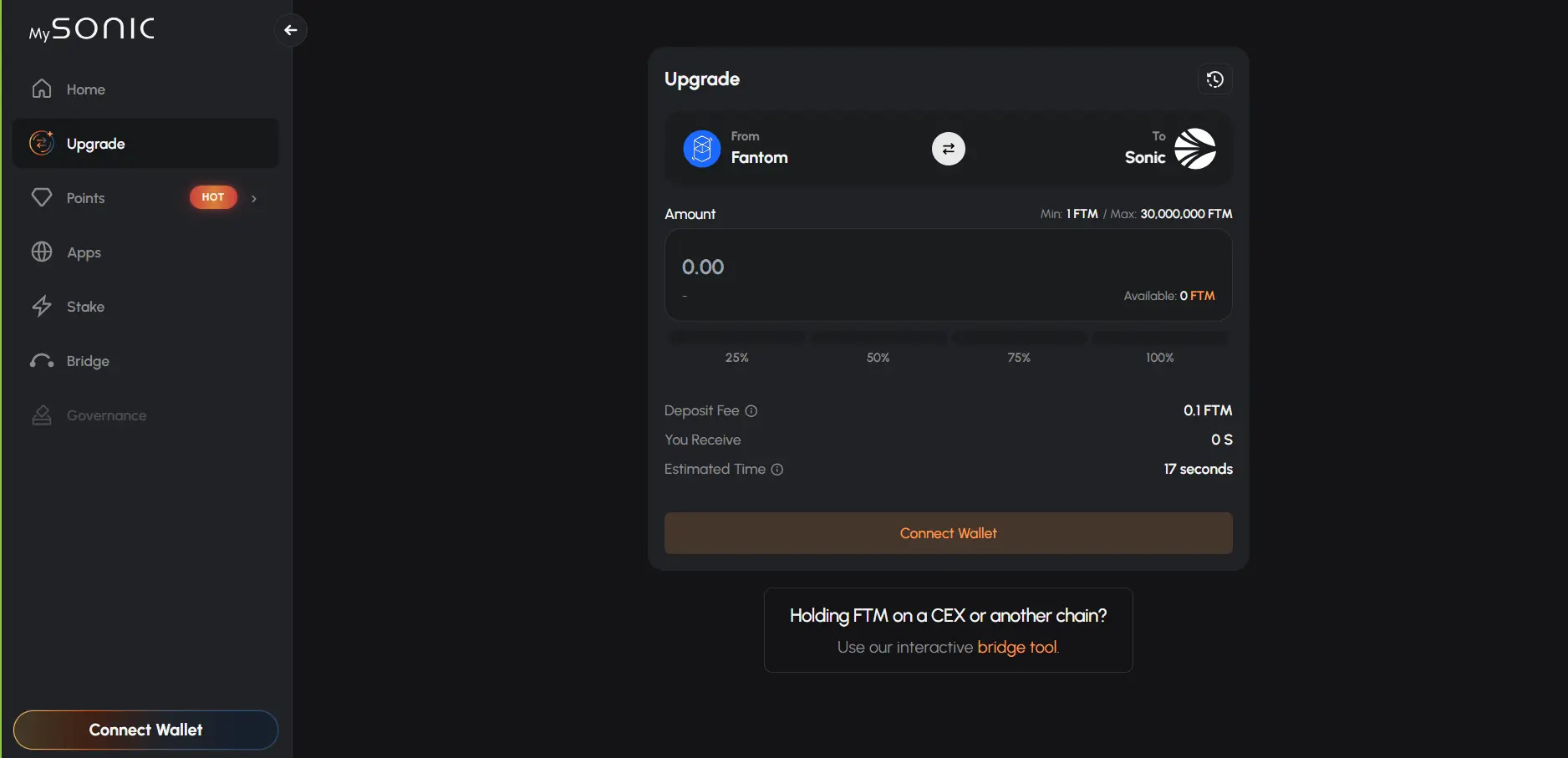Open the Apps menu item

pos(146,252)
